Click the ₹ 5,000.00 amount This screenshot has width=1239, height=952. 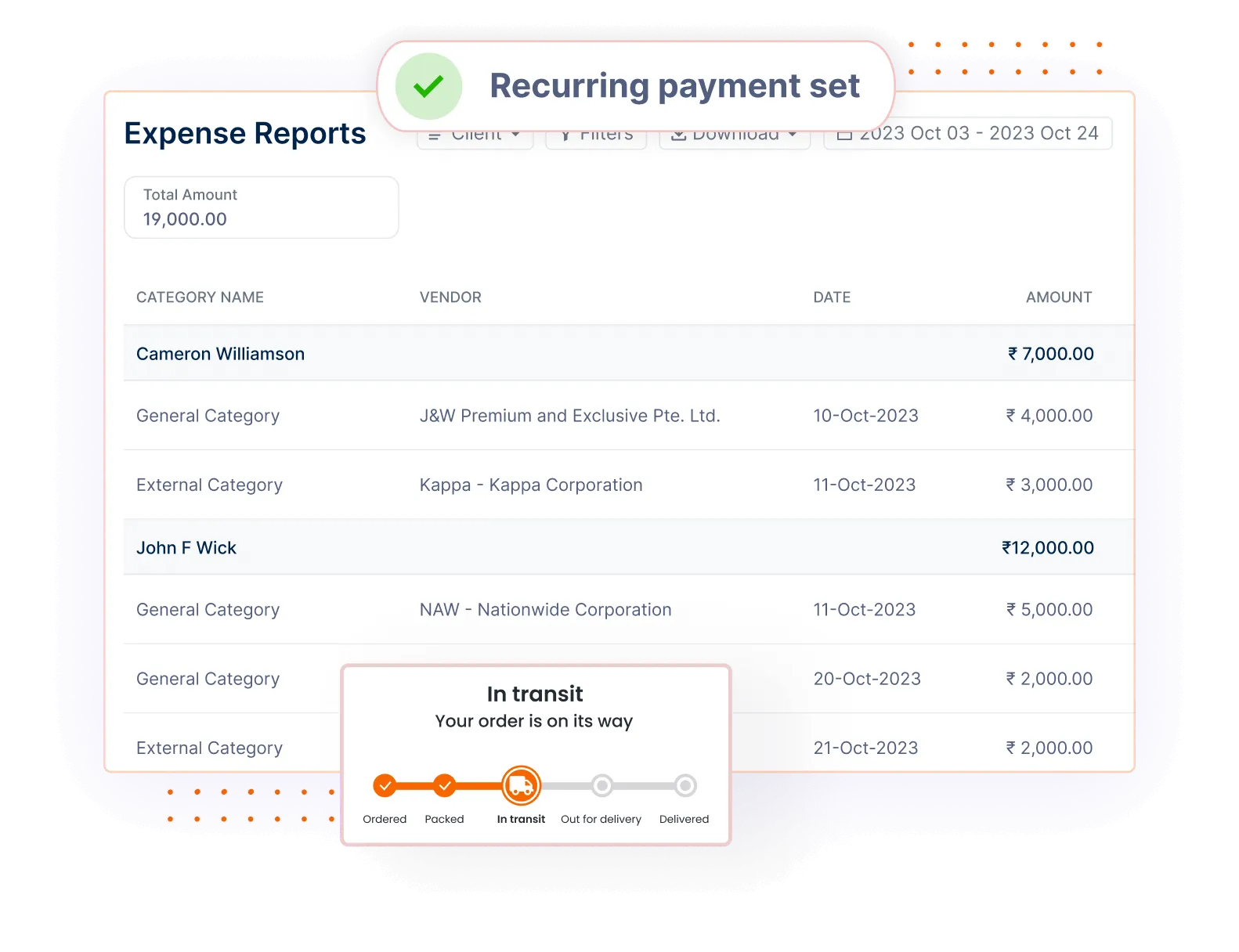(1049, 610)
